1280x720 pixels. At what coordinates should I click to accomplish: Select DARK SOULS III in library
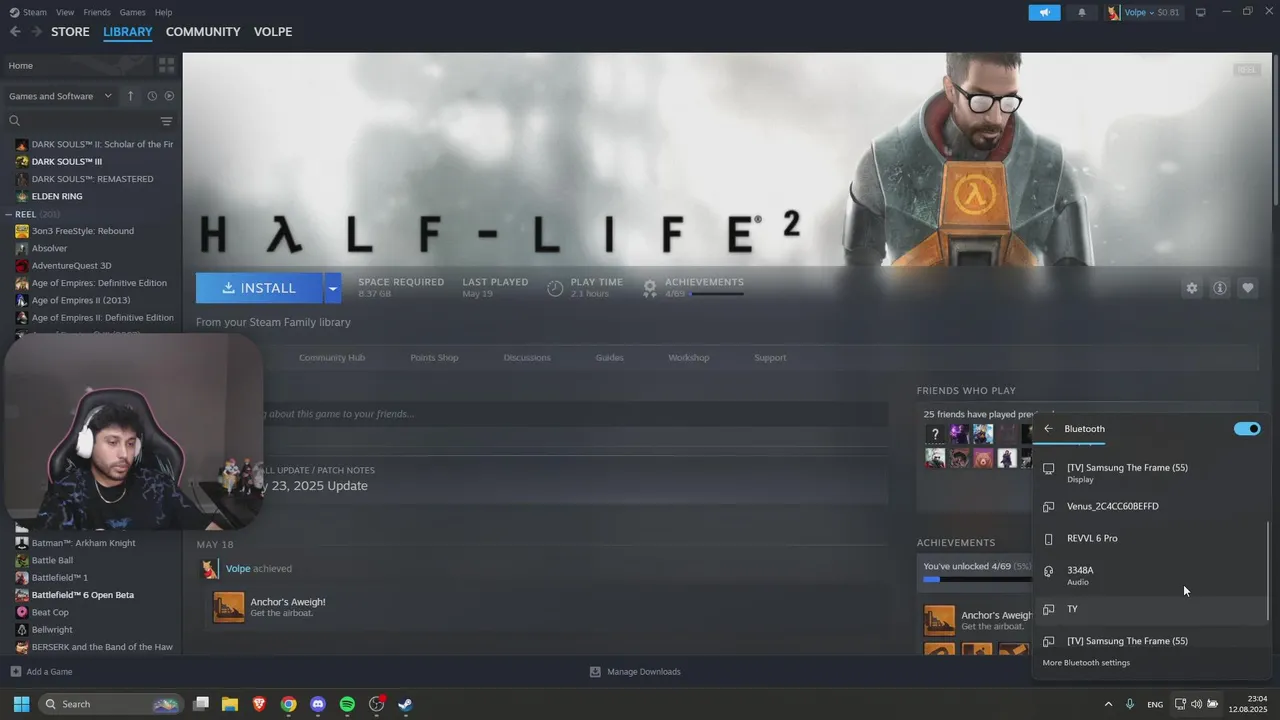(66, 161)
